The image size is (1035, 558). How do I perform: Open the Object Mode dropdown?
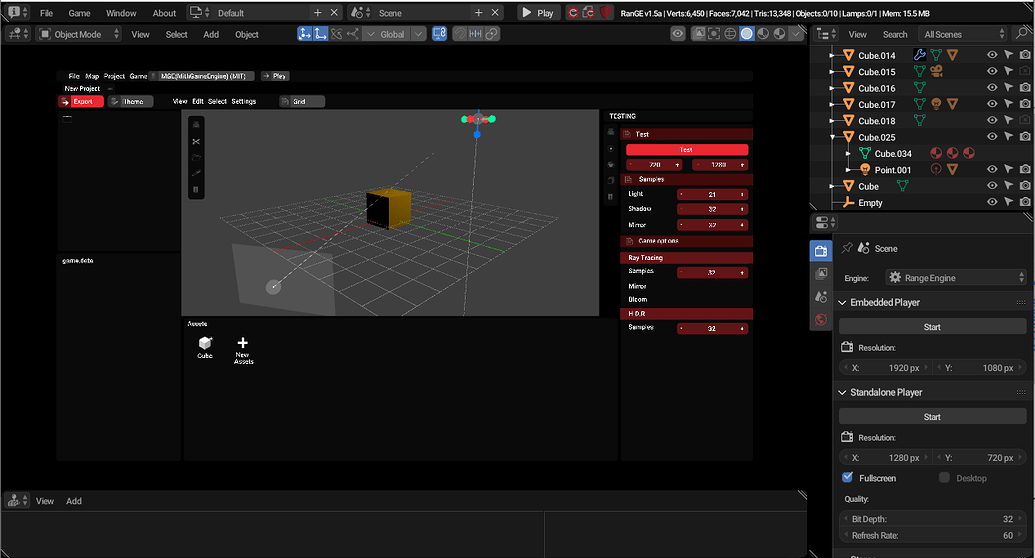pyautogui.click(x=79, y=34)
